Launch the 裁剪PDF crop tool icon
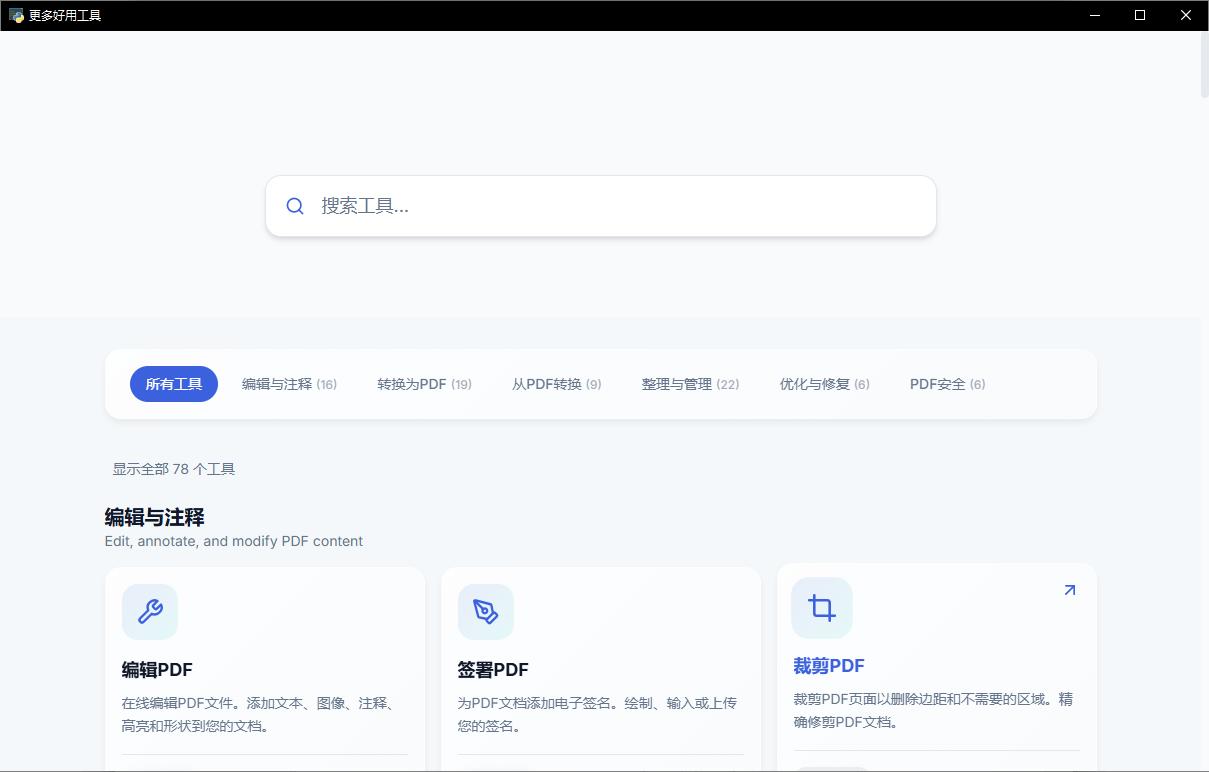This screenshot has width=1209, height=772. point(821,607)
